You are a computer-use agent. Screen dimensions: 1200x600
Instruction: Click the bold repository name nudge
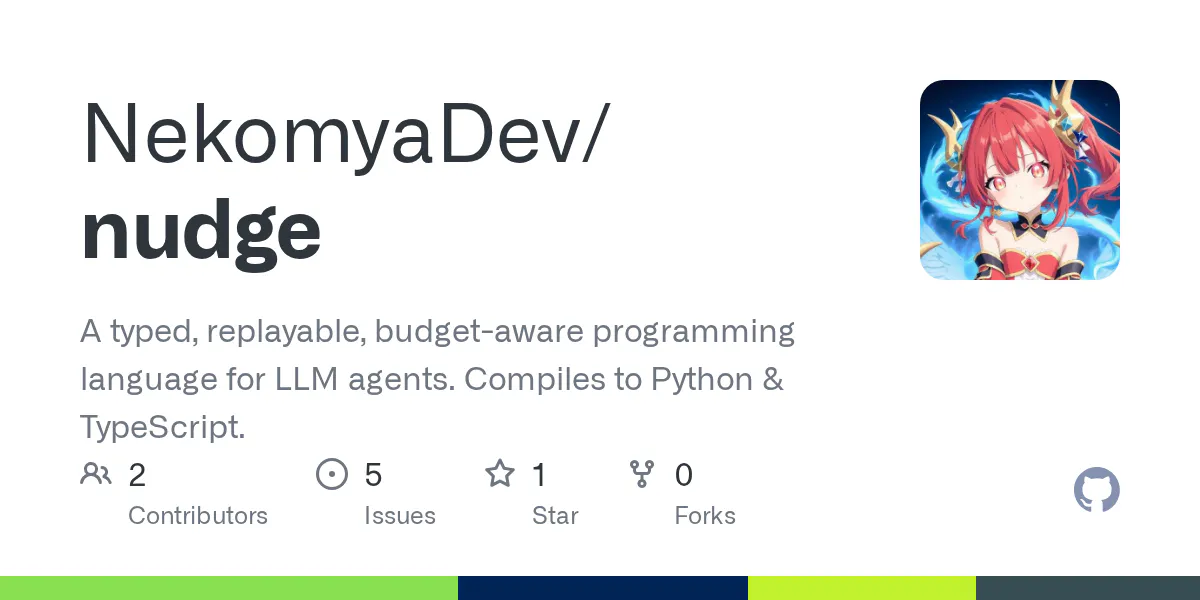(201, 232)
